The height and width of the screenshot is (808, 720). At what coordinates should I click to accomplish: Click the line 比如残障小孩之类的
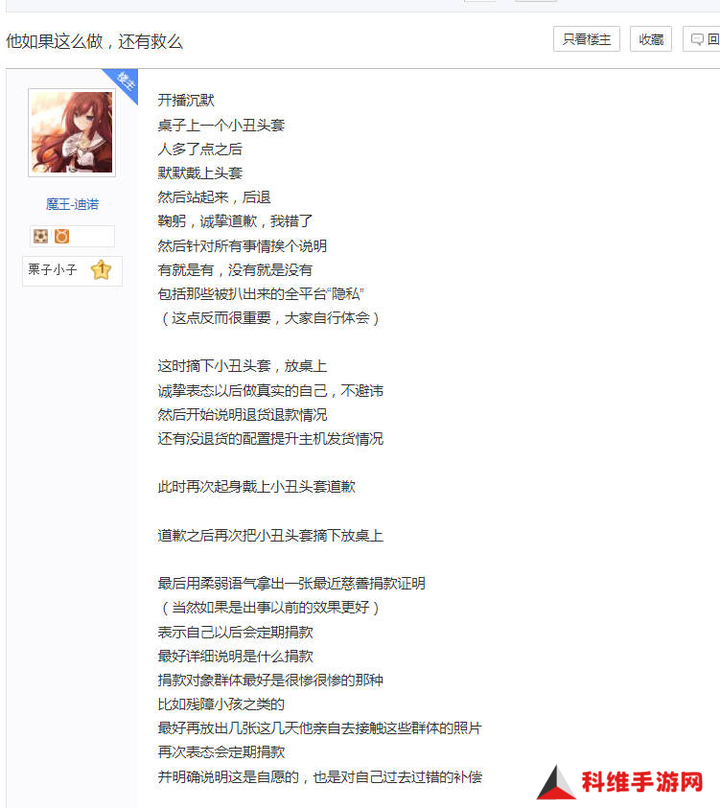(221, 704)
